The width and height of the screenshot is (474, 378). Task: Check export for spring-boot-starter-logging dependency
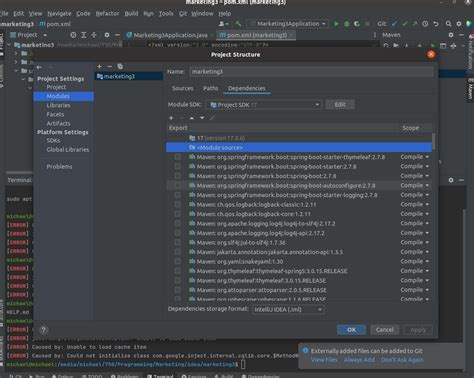click(178, 195)
